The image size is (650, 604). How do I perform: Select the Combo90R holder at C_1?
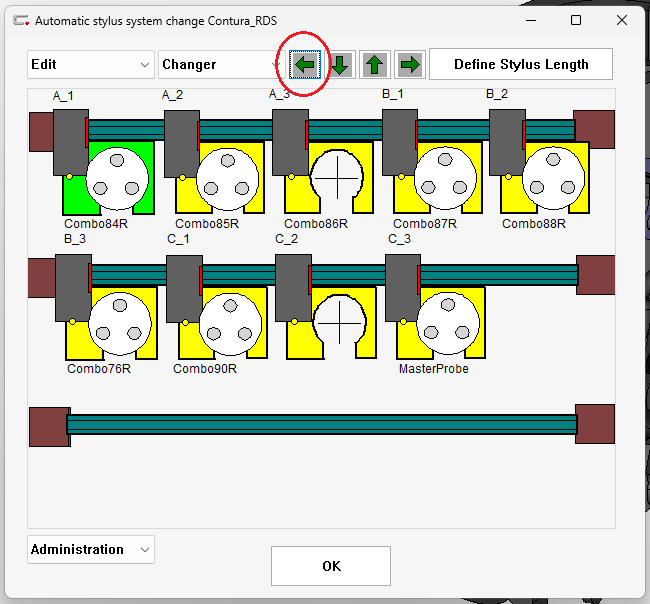pyautogui.click(x=223, y=323)
